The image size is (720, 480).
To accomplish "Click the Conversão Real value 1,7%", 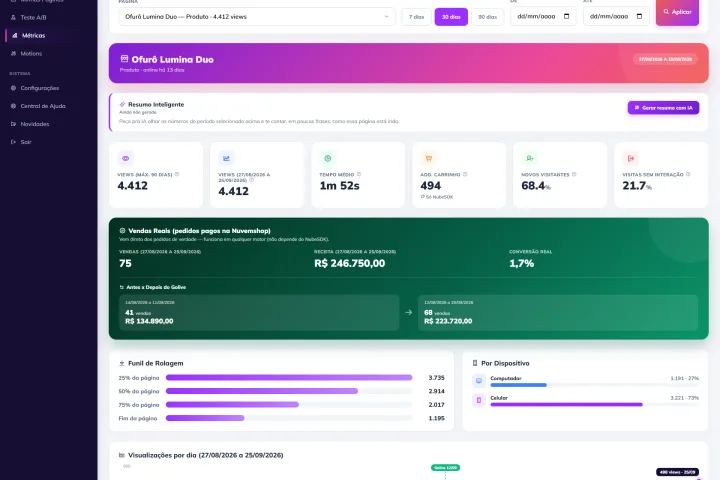I will pos(522,263).
